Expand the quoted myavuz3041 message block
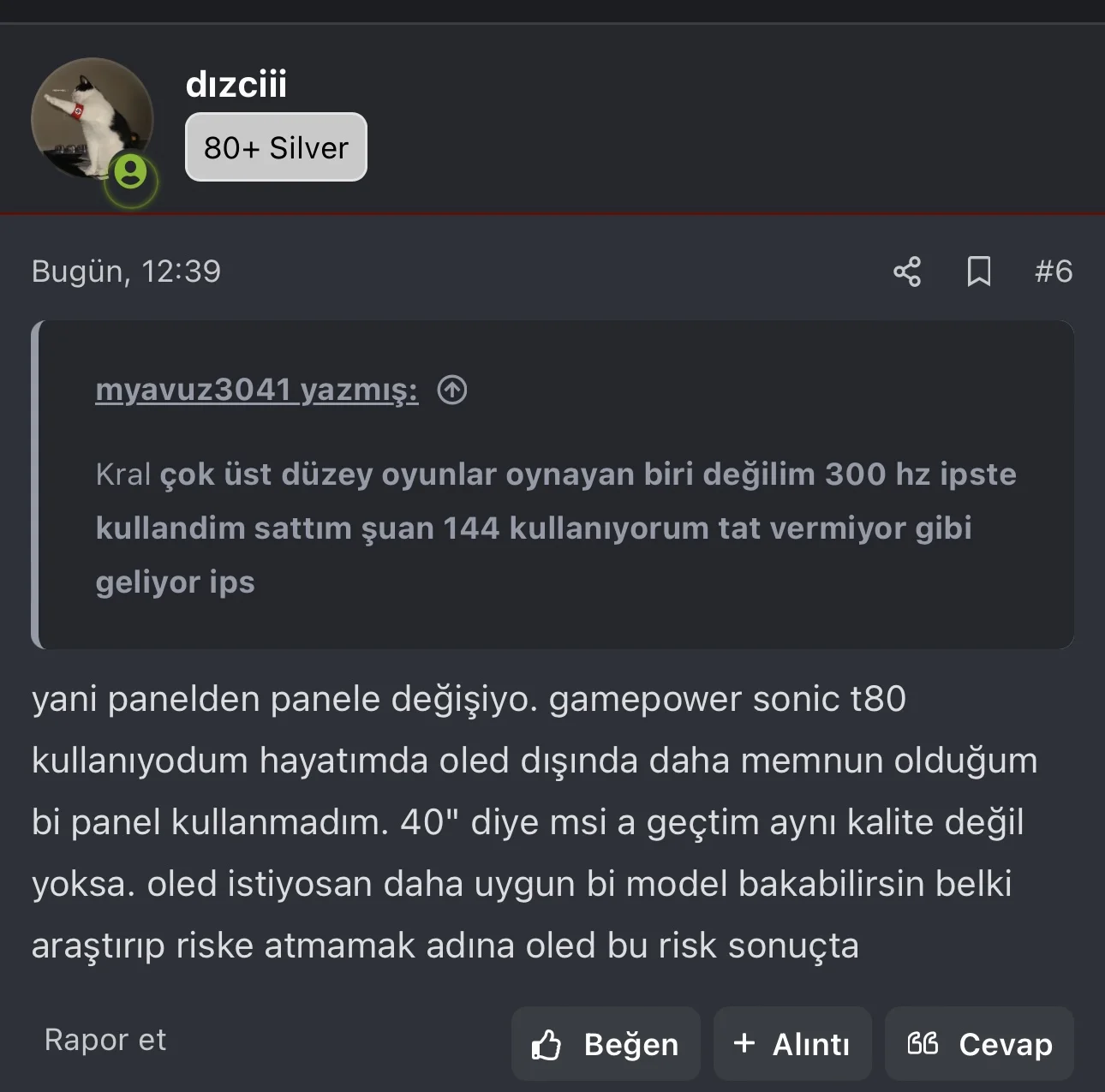 click(552, 485)
